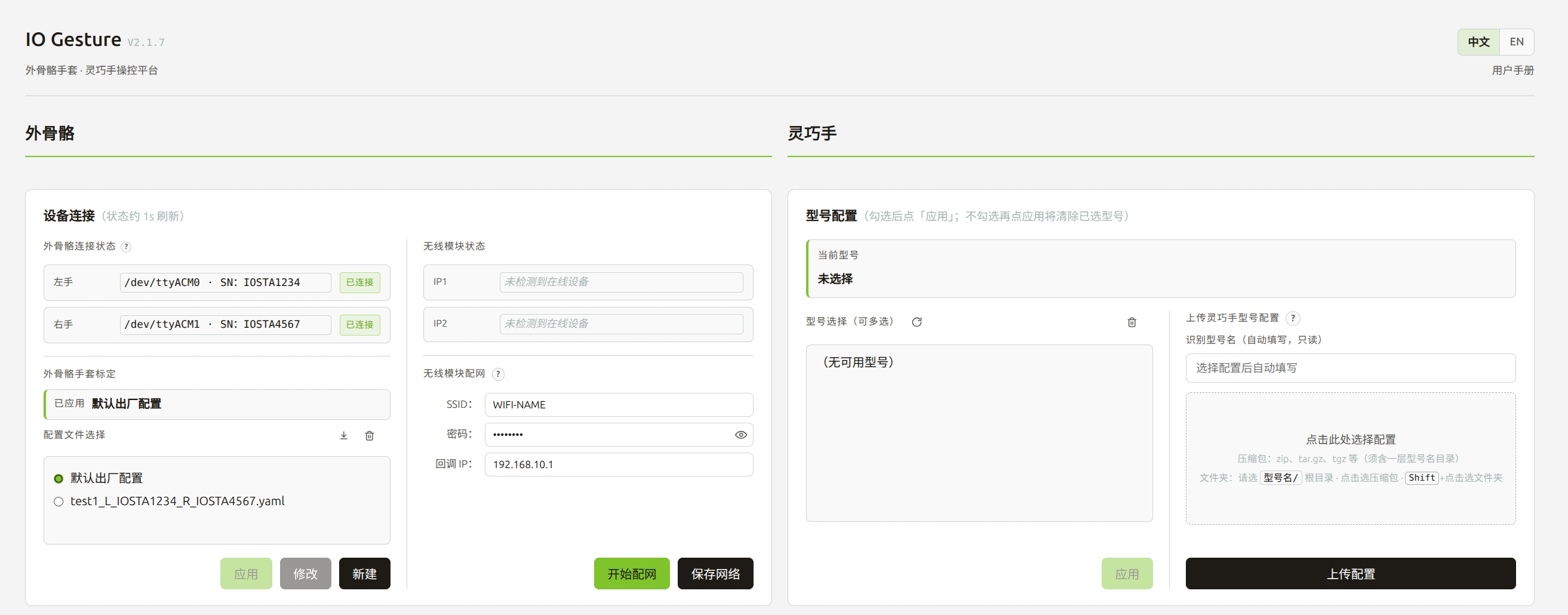This screenshot has width=1568, height=615.
Task: Click right-hand device field /dev/ttyACM1
Action: (225, 325)
